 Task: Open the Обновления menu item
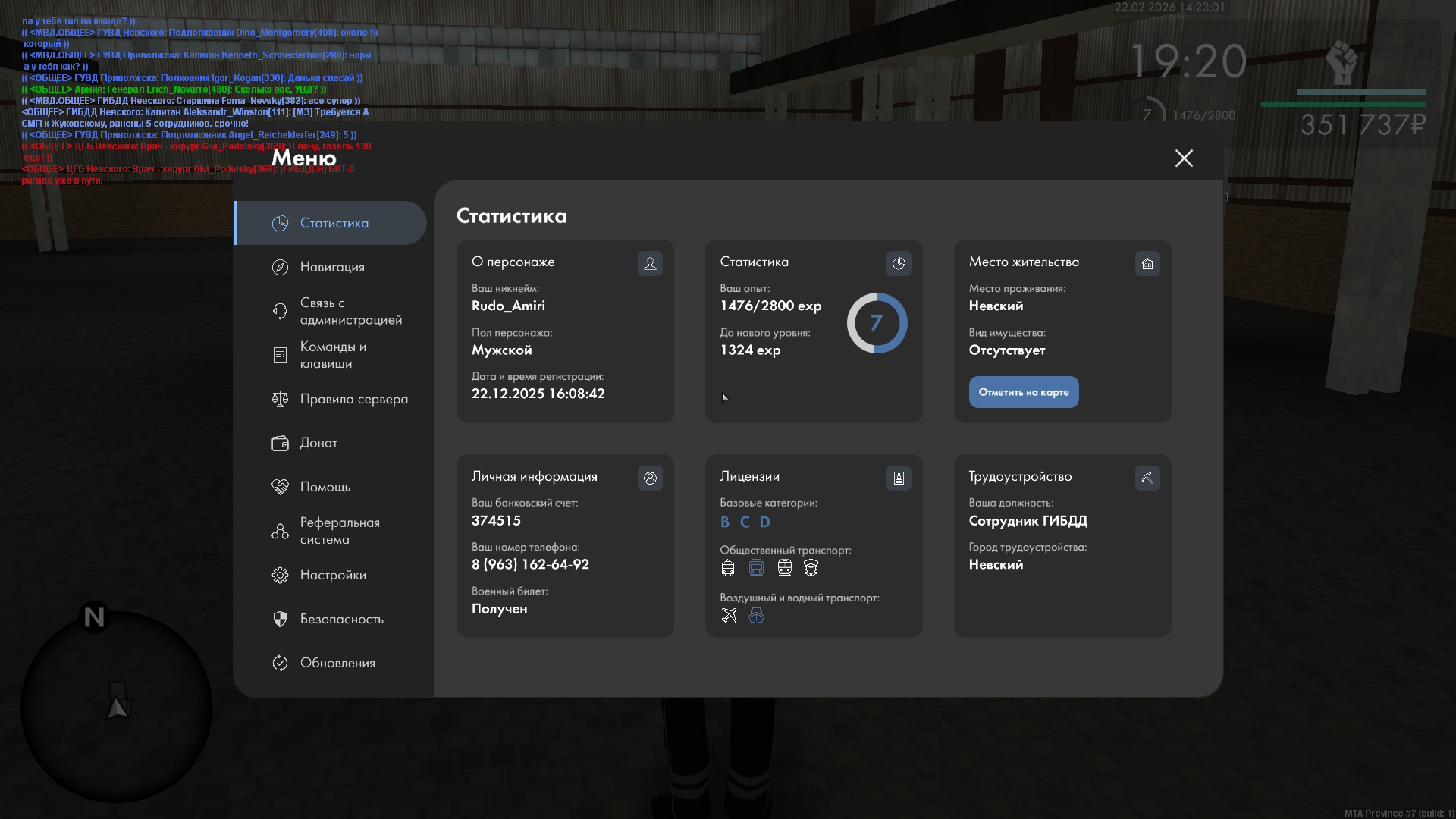click(337, 663)
